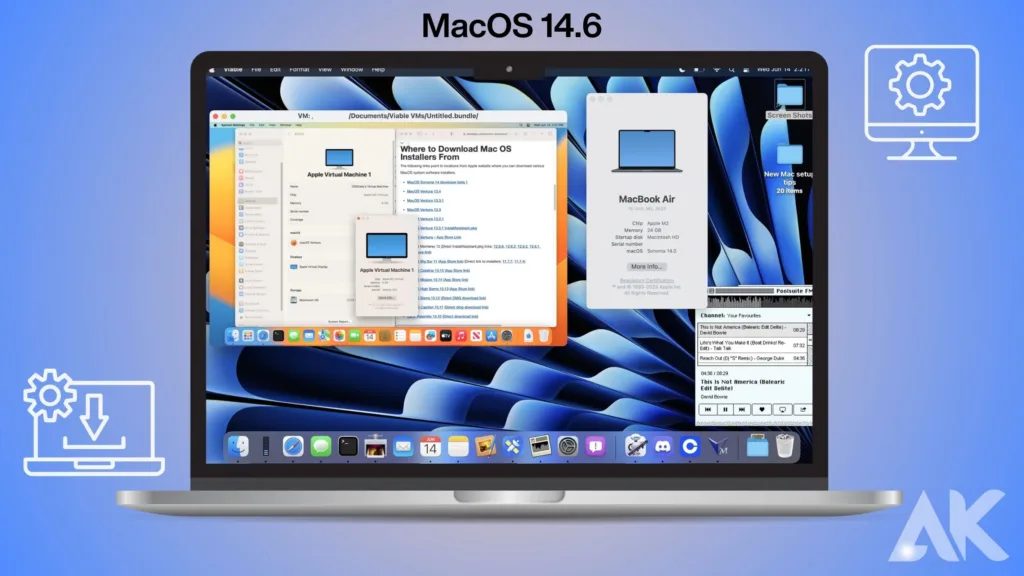
Task: Open the Help menu
Action: click(x=378, y=69)
